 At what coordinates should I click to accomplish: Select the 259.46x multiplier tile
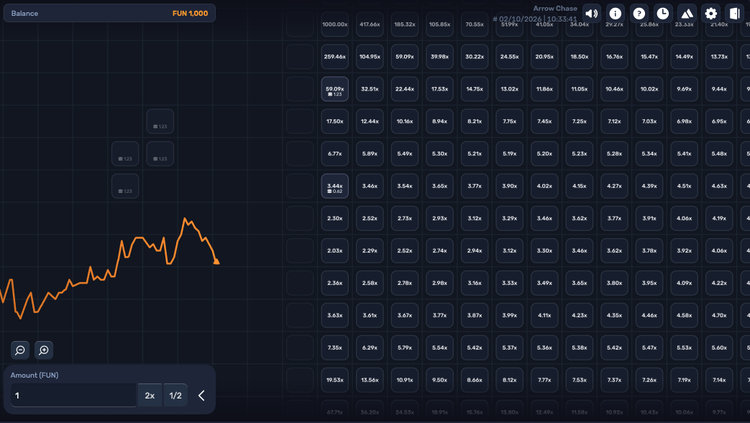tap(335, 56)
